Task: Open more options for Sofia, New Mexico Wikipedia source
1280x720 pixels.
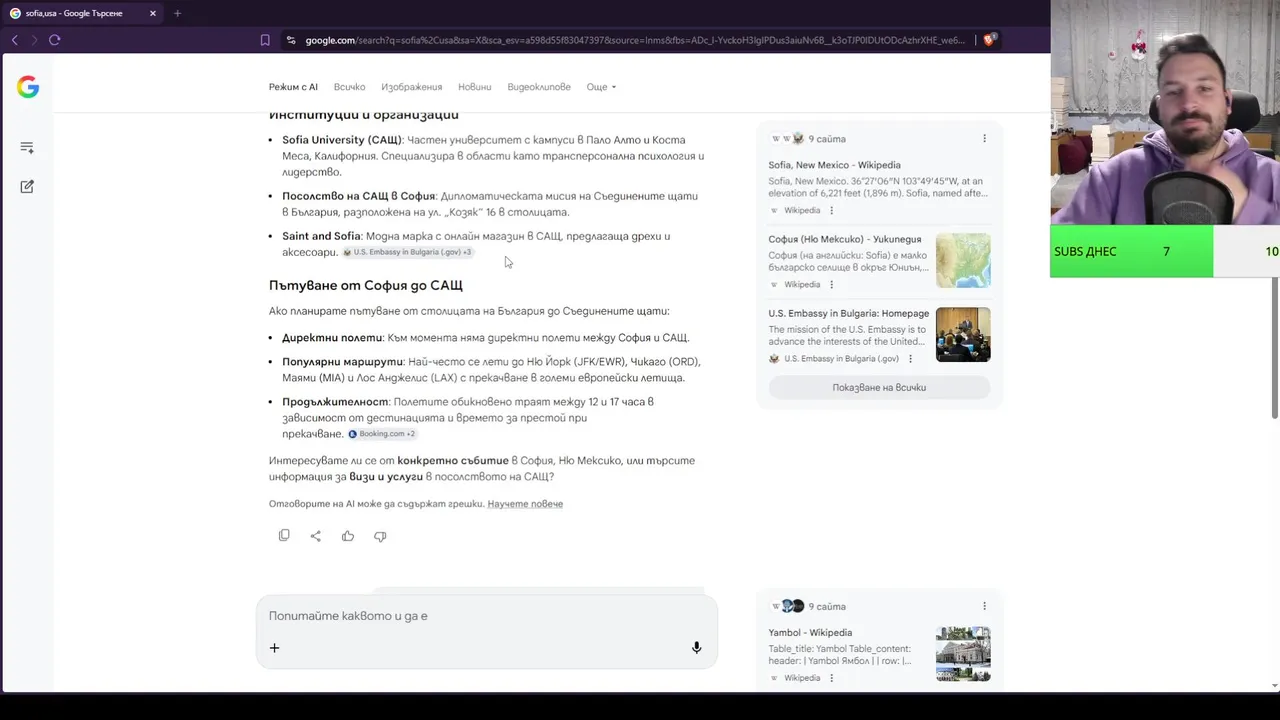Action: [831, 211]
